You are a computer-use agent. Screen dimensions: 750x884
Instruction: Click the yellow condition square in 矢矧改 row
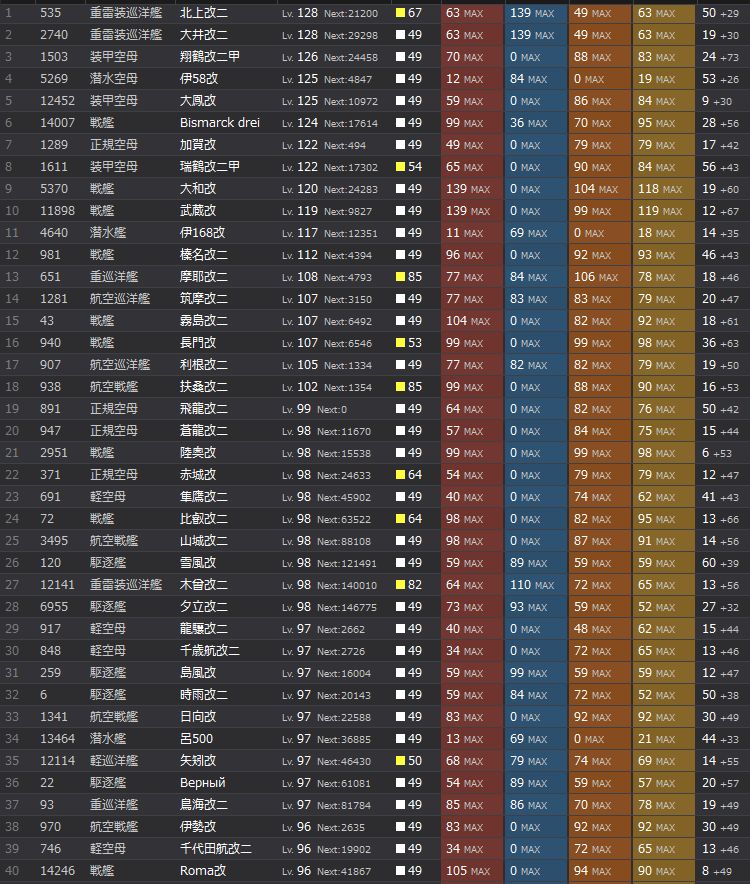(x=400, y=761)
